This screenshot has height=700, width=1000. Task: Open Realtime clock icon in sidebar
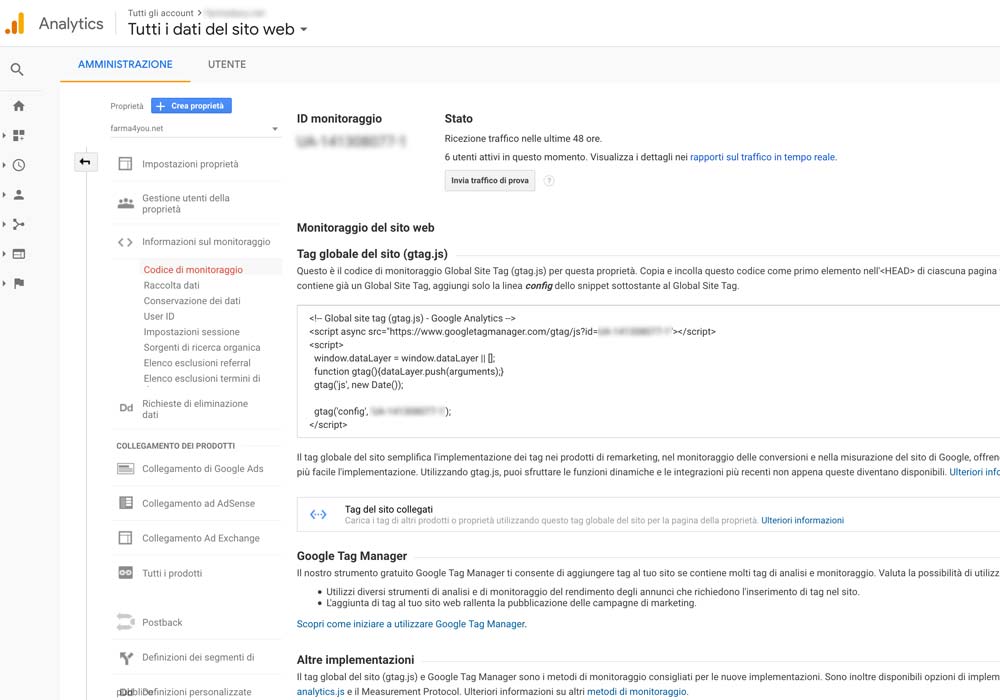click(19, 165)
